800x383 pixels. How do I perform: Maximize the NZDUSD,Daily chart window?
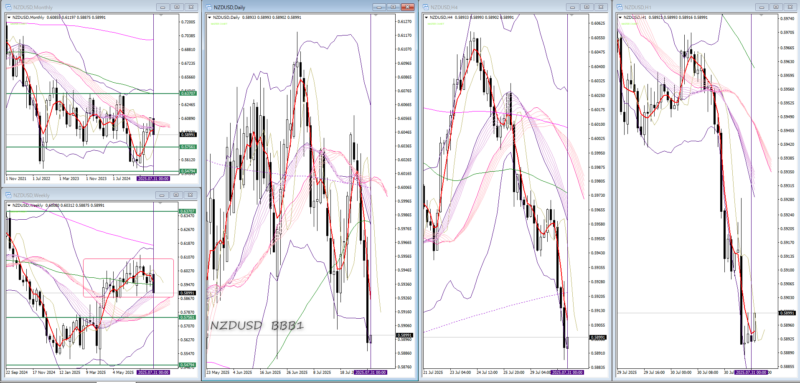(393, 7)
